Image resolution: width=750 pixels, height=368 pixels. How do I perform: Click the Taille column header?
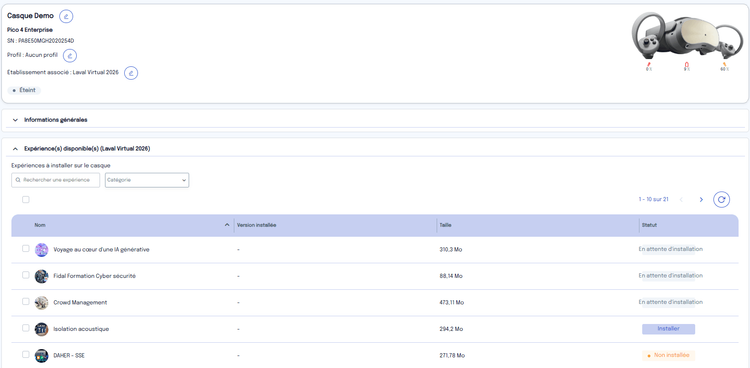click(445, 225)
